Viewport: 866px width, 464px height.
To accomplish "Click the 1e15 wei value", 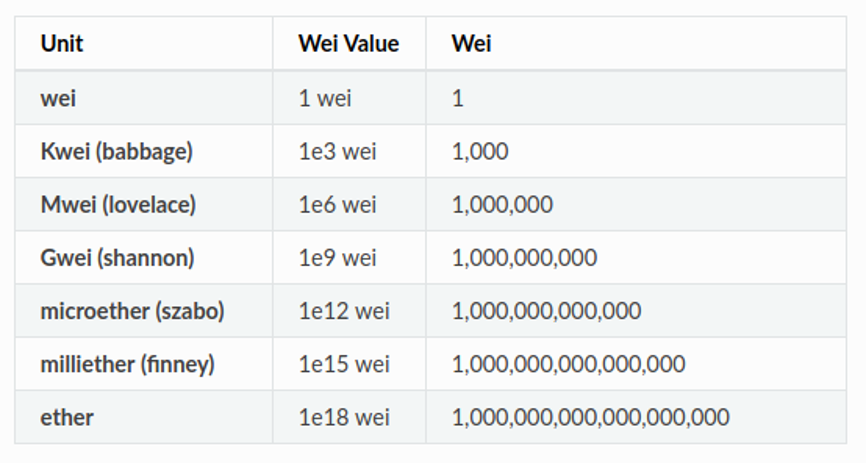I will tap(344, 365).
